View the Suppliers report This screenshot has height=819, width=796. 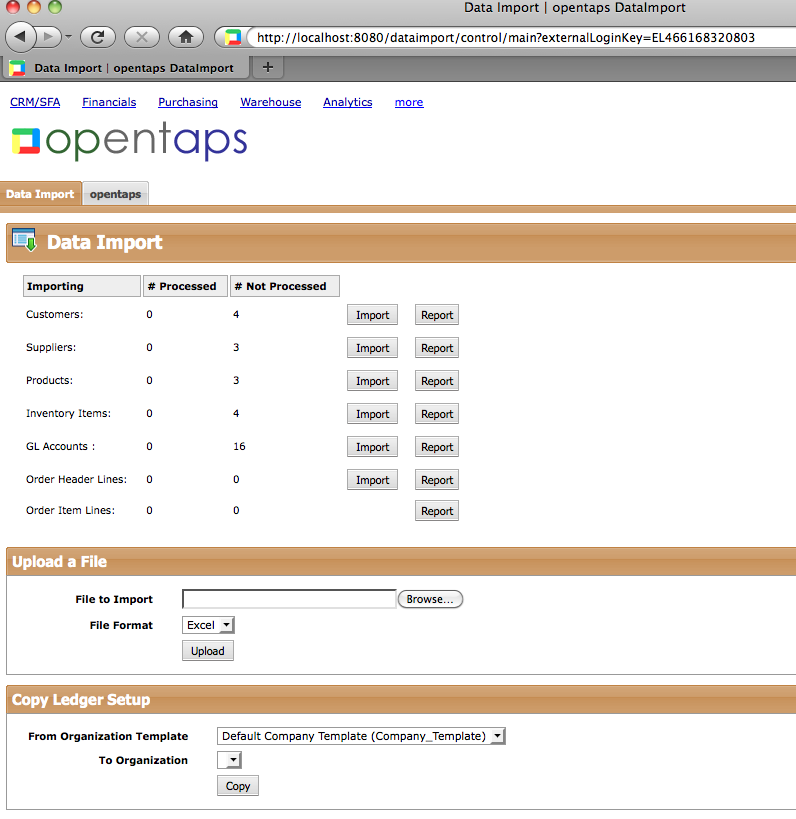tap(437, 348)
